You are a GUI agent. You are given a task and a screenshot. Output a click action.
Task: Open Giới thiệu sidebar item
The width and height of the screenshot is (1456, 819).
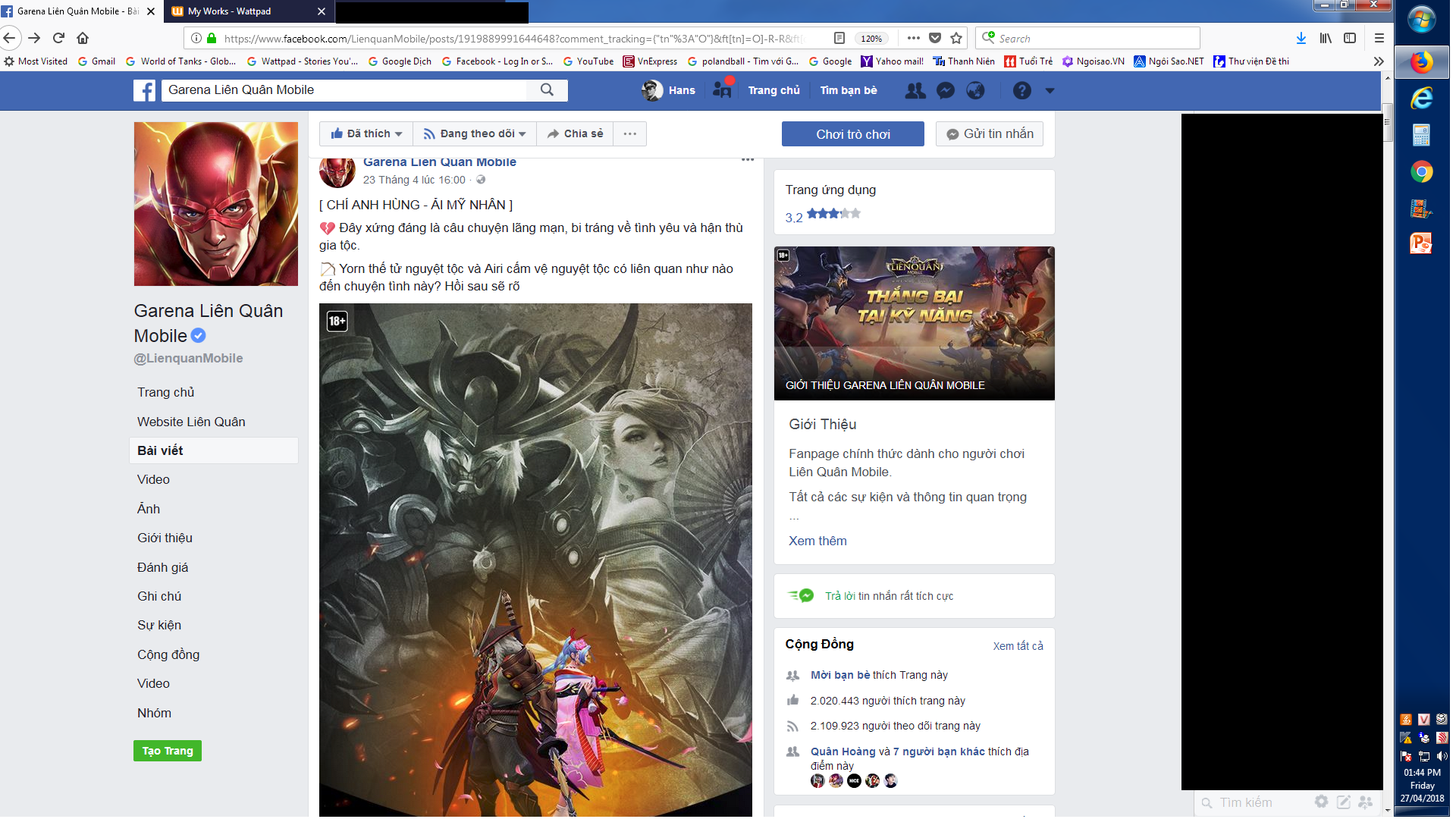point(165,538)
